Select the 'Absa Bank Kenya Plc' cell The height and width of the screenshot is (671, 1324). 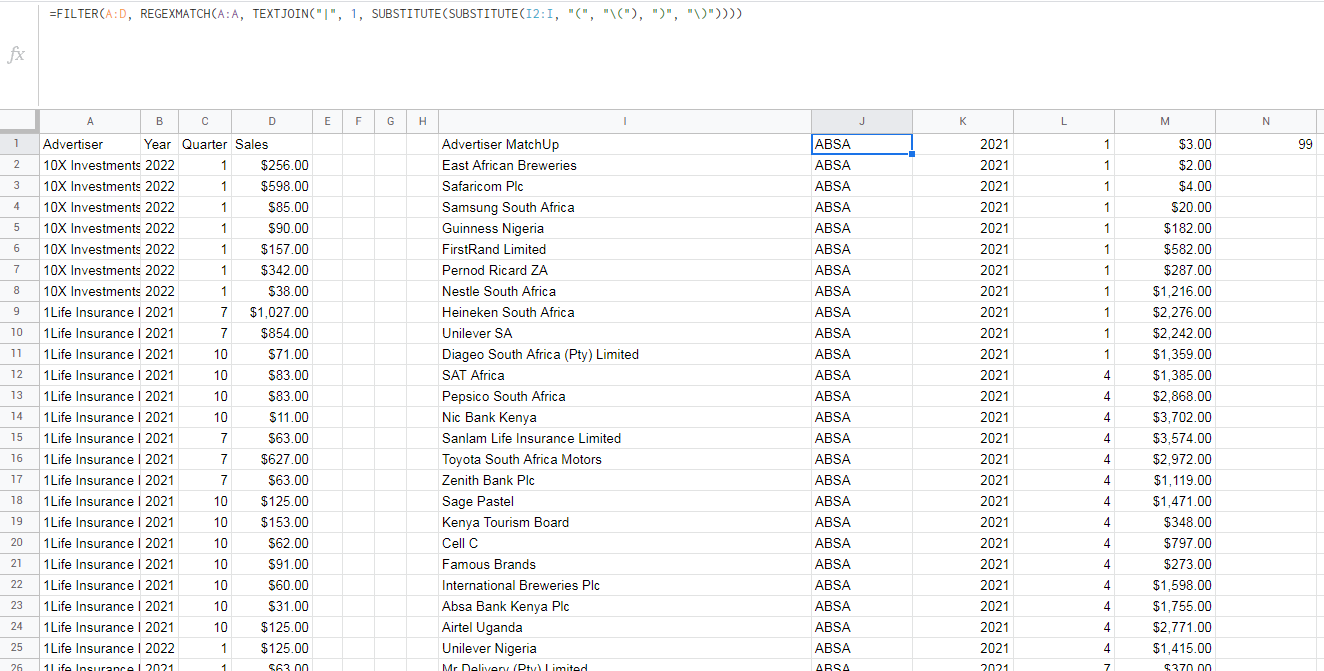[x=625, y=606]
